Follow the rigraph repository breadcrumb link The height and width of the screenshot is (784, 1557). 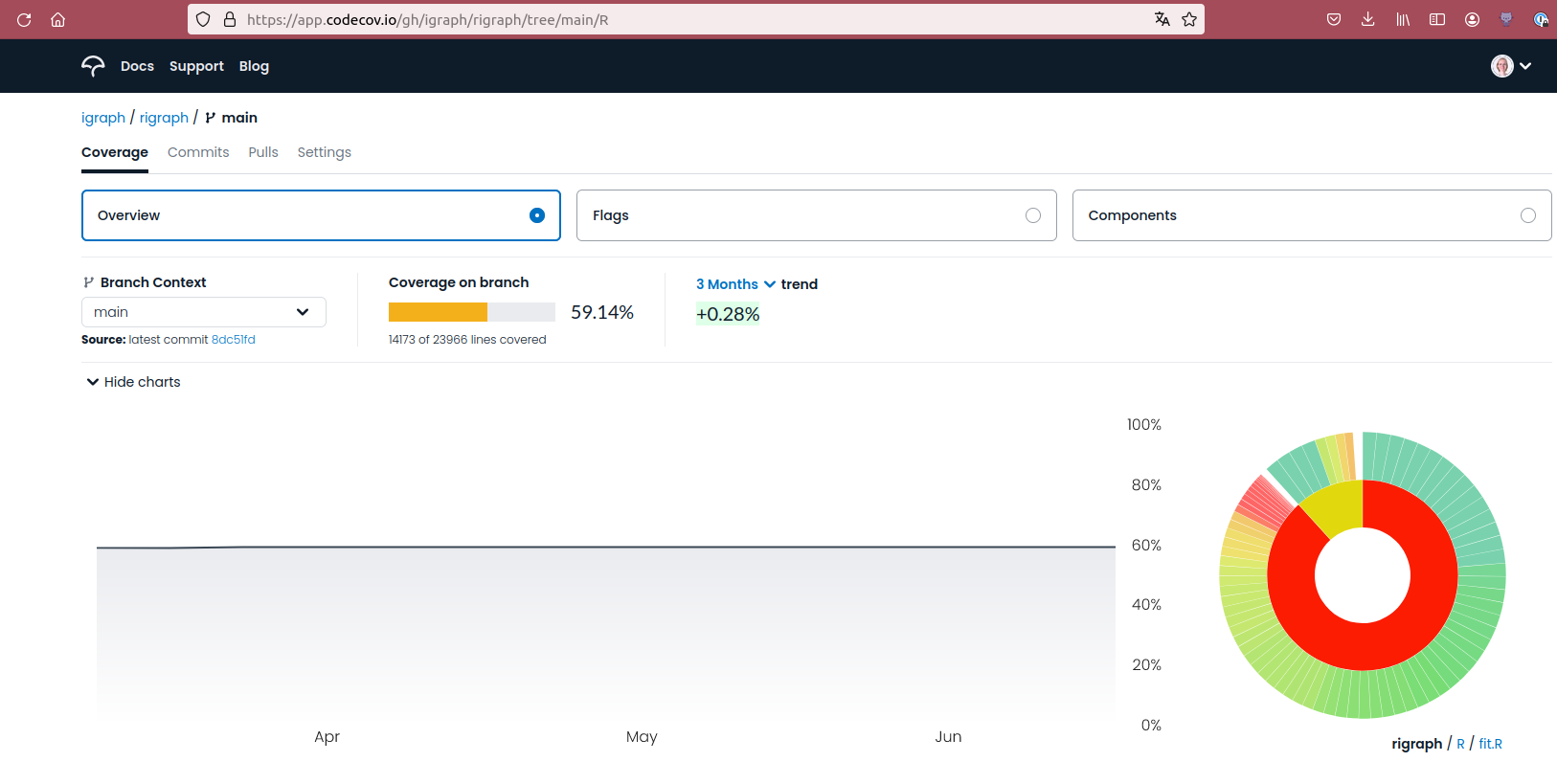[164, 118]
